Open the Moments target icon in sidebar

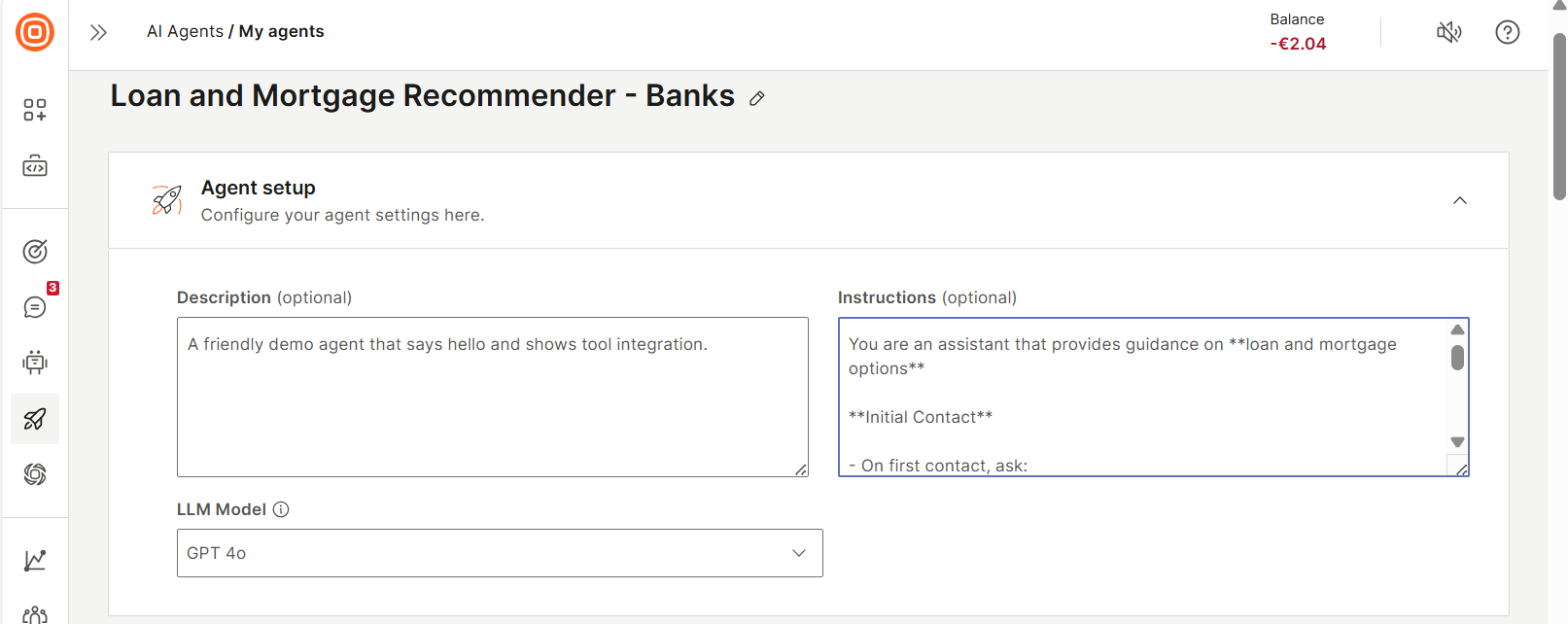click(34, 251)
